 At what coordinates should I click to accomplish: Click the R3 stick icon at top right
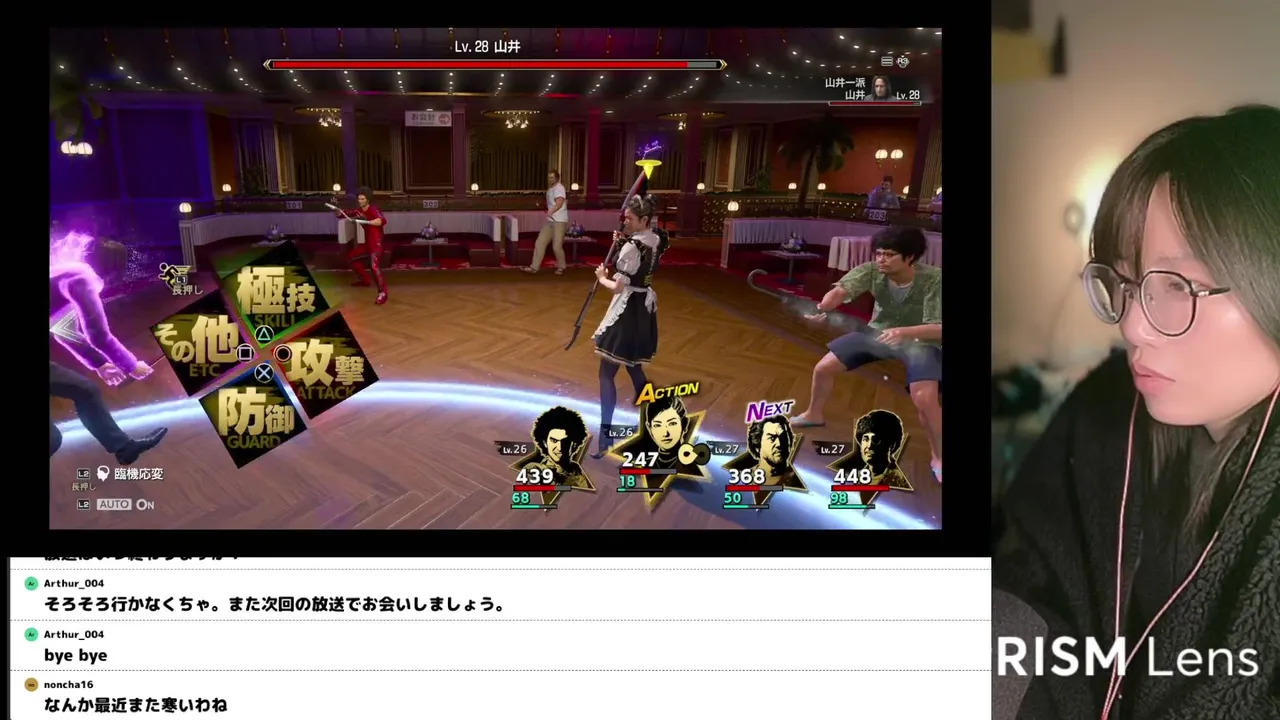(903, 61)
